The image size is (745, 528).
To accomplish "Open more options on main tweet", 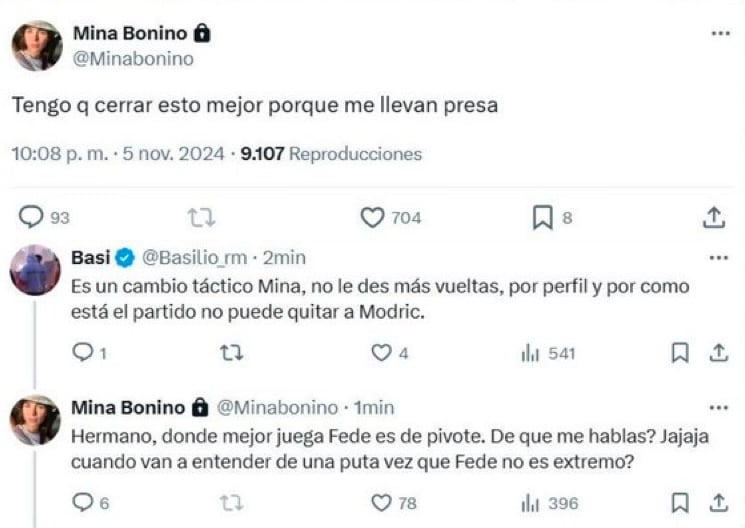I will [720, 33].
